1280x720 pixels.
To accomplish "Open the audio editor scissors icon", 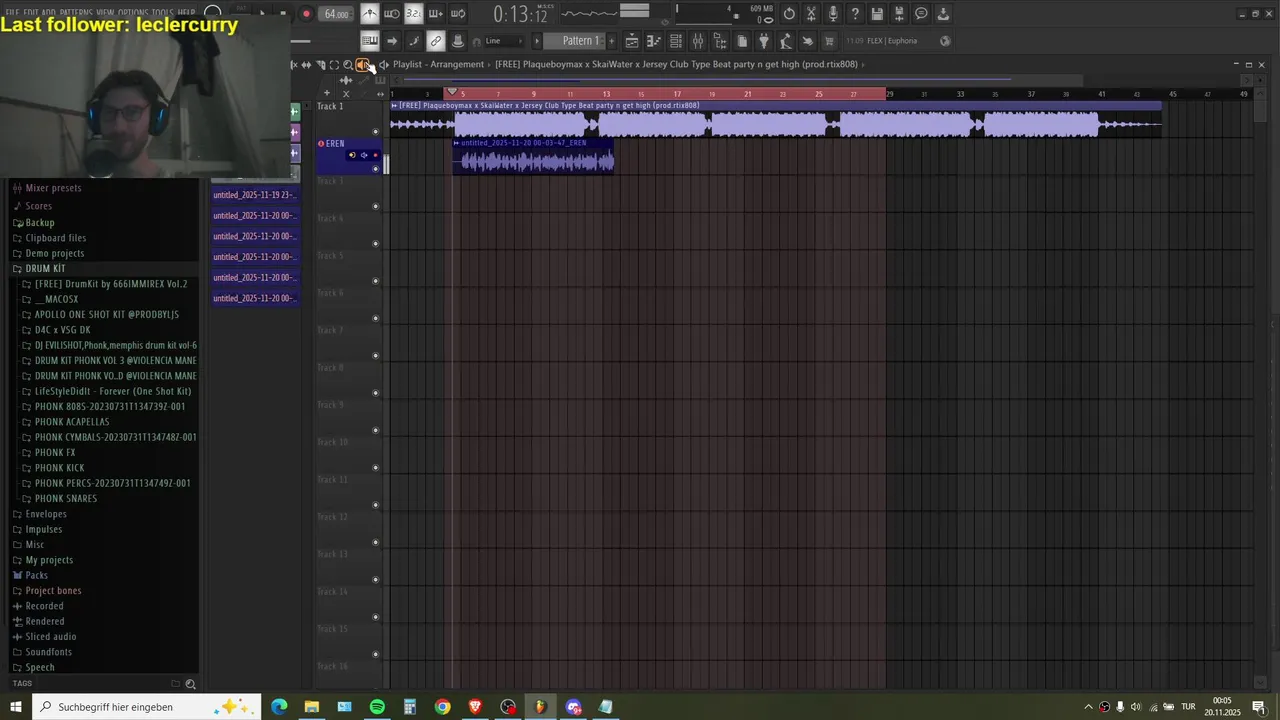I will (x=811, y=14).
